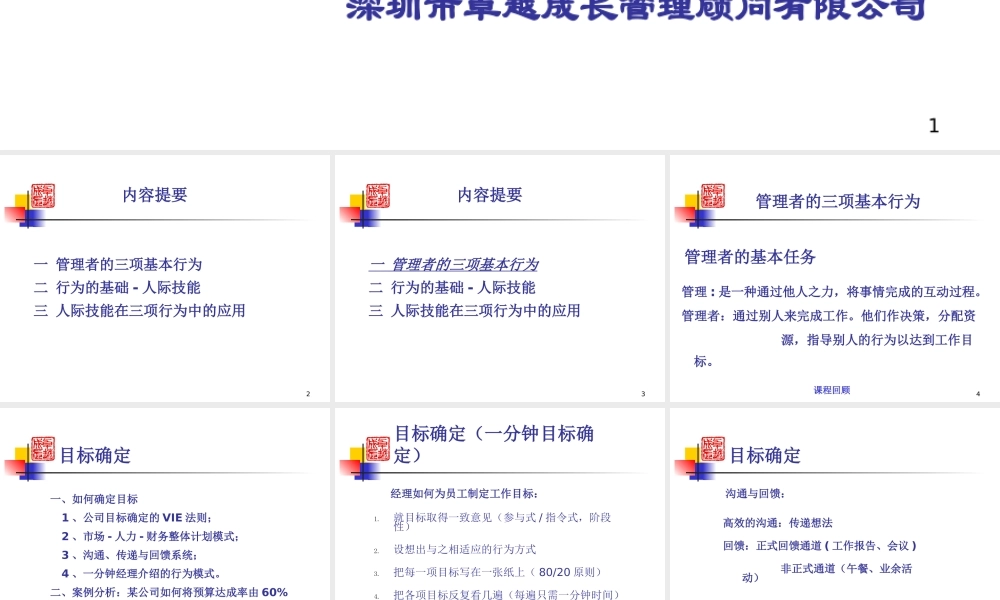Click item 把每一项目标写在一张纸上
The width and height of the screenshot is (1000, 600).
point(497,572)
